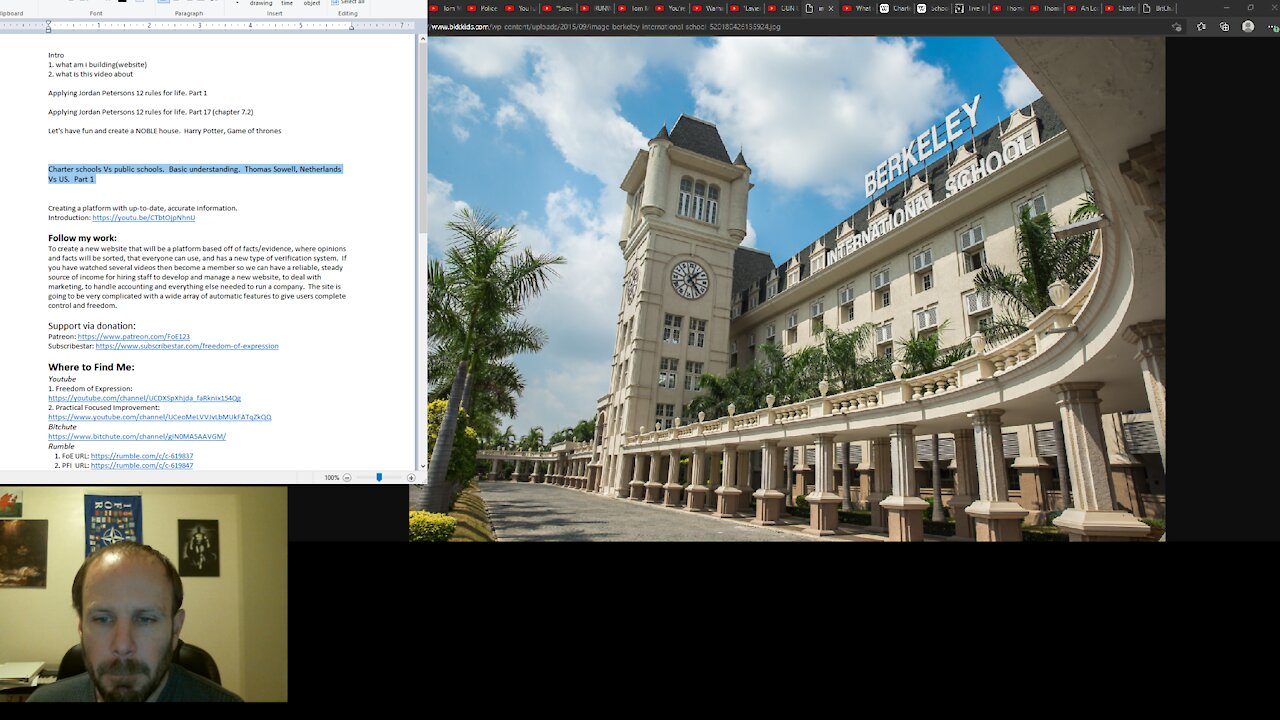This screenshot has height=720, width=1280.
Task: Click the browser favorites star icon
Action: pos(1201,27)
